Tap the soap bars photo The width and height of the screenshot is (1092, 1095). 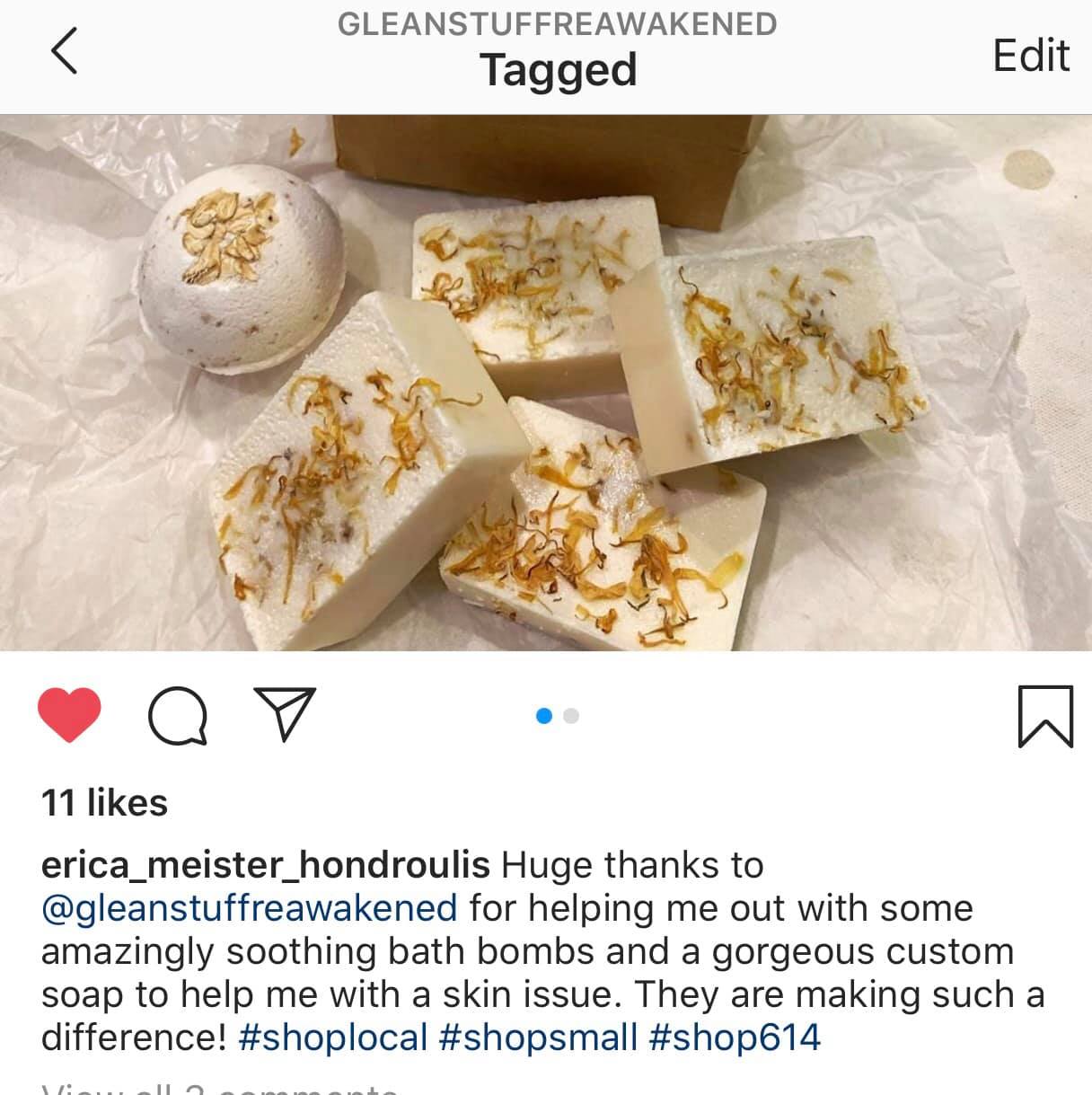[546, 383]
